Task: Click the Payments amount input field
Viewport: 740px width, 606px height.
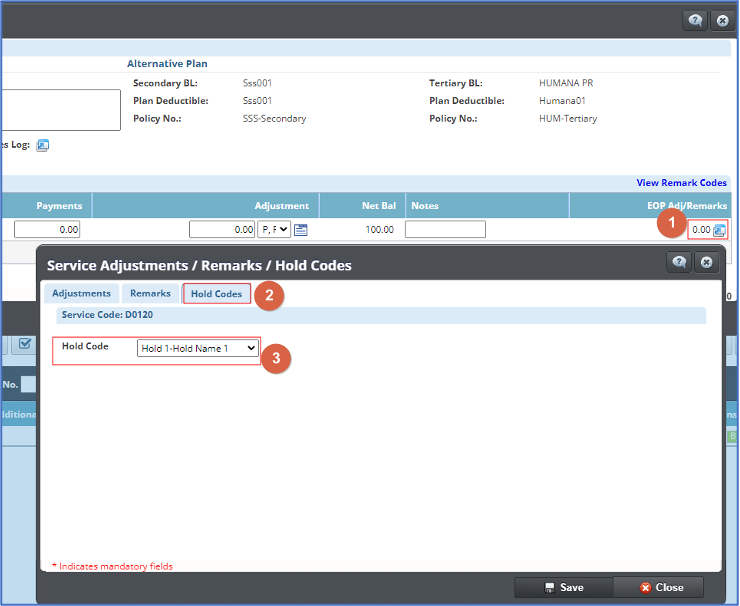Action: (47, 230)
